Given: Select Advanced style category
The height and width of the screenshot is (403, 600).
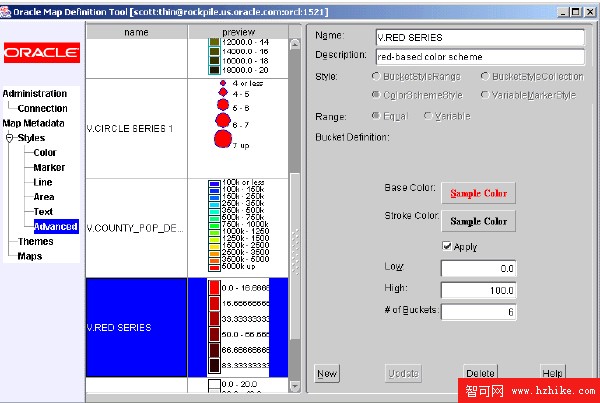Looking at the screenshot, I should click(x=56, y=227).
